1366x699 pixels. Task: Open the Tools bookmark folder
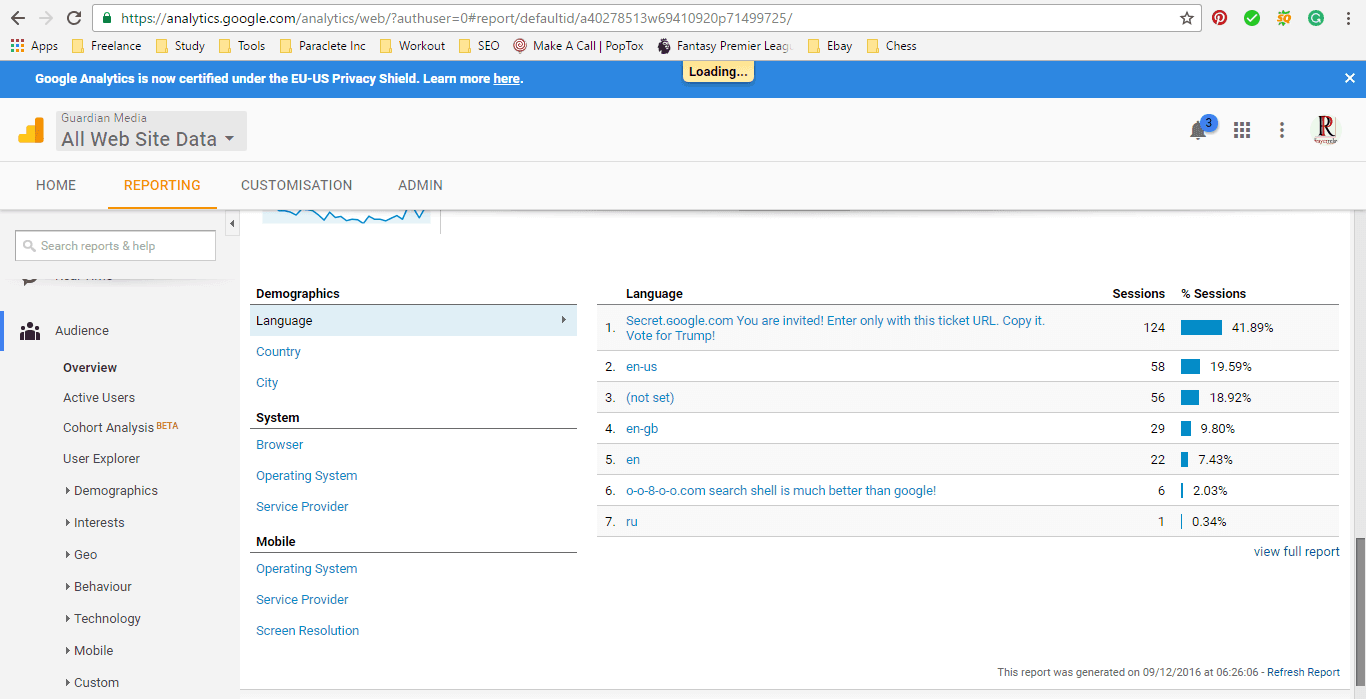click(242, 46)
